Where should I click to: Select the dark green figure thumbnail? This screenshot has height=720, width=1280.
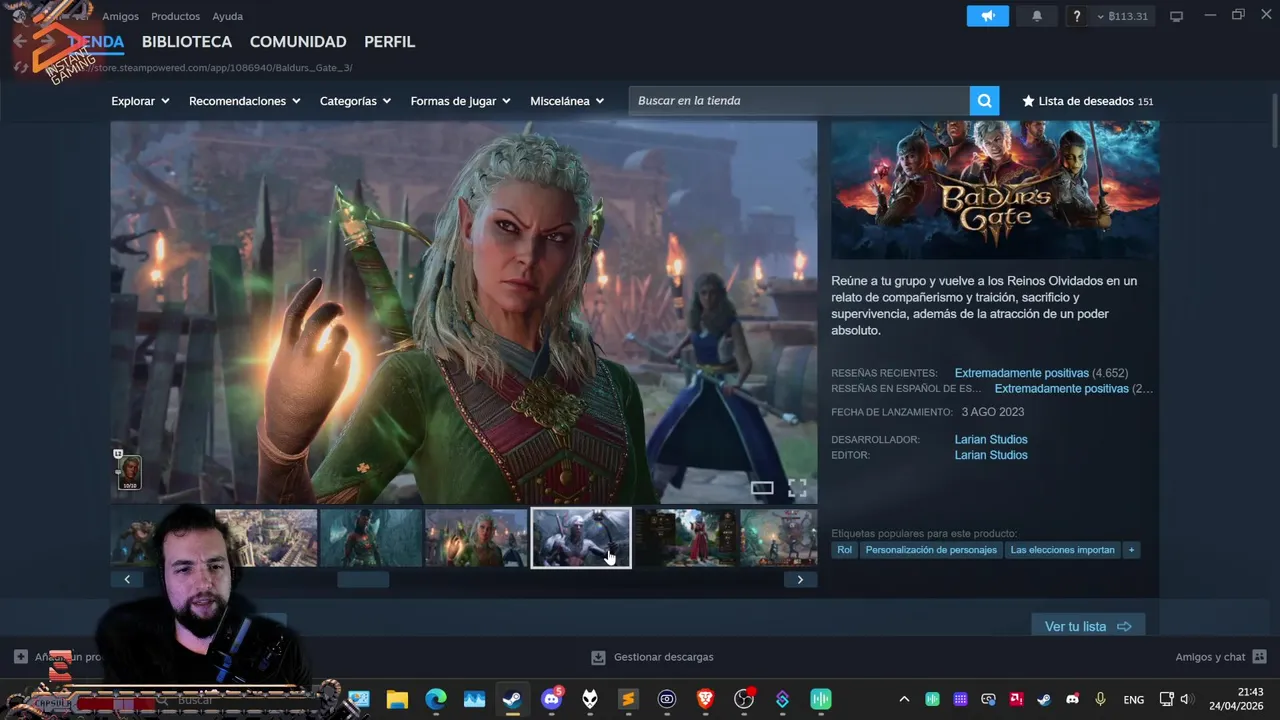(x=371, y=538)
